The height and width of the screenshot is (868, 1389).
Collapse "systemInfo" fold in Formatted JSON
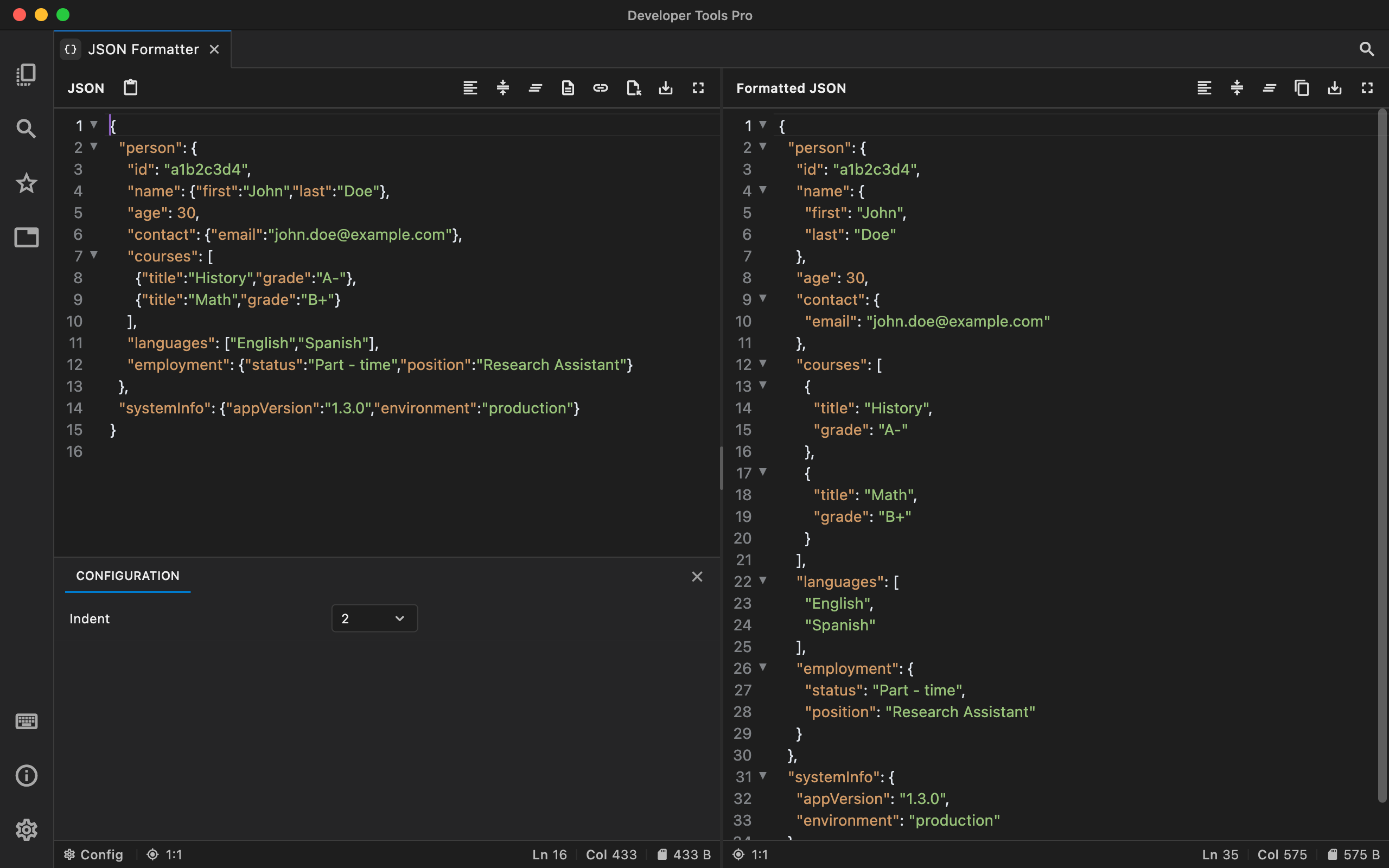coord(763,776)
